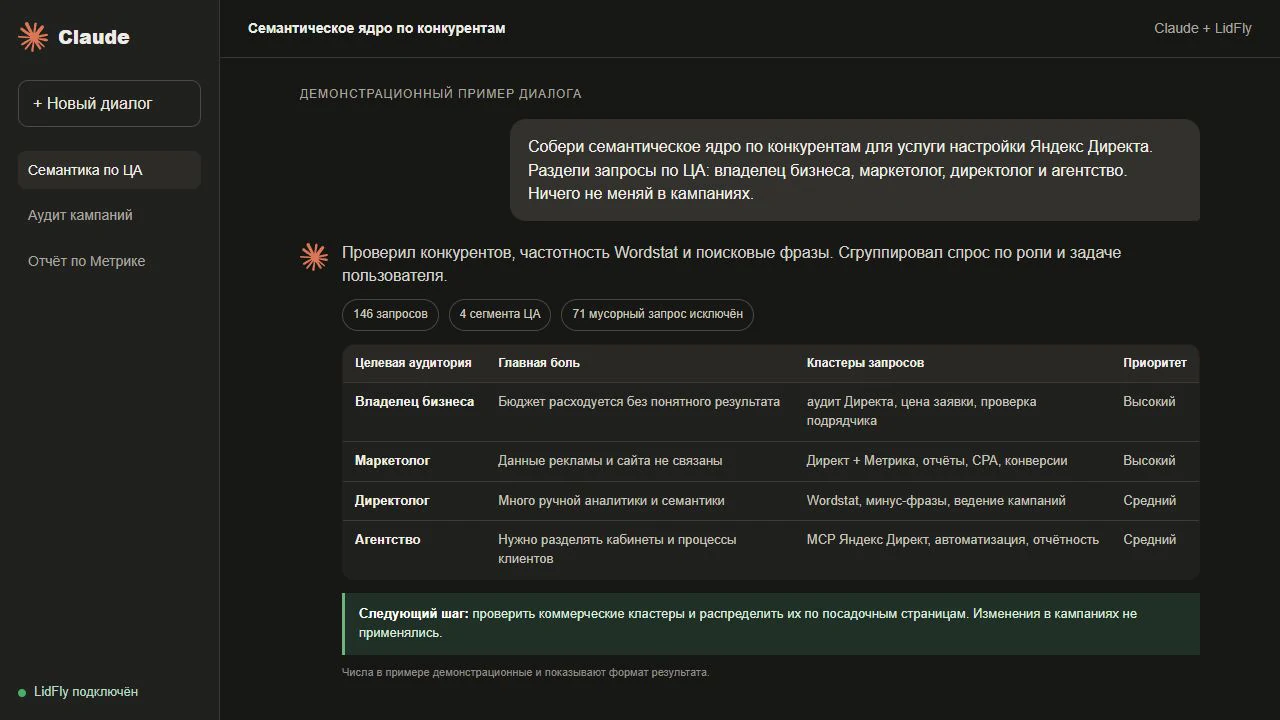Select the Директолог row label

392,500
